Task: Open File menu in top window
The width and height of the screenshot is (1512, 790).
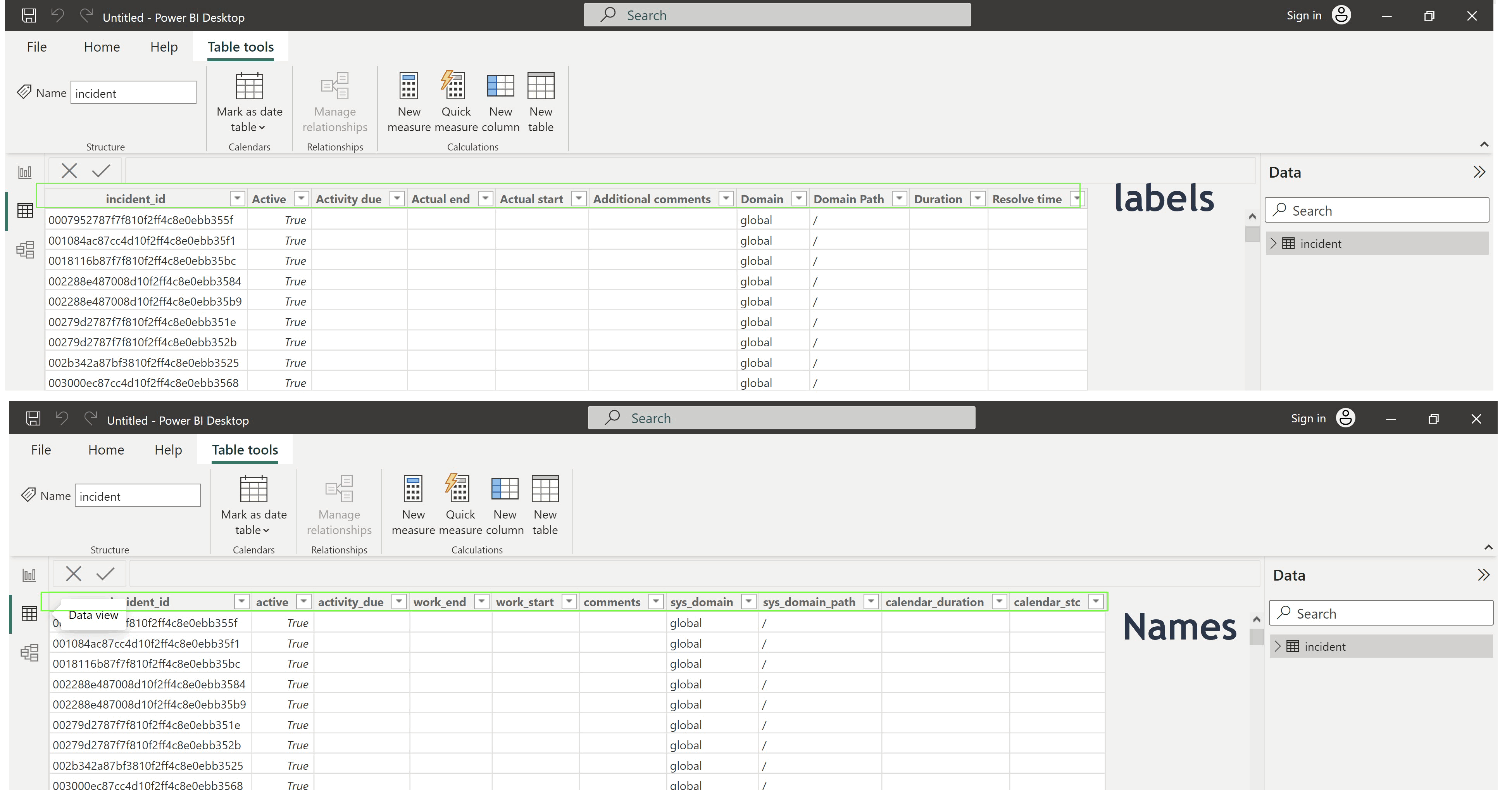Action: [36, 47]
